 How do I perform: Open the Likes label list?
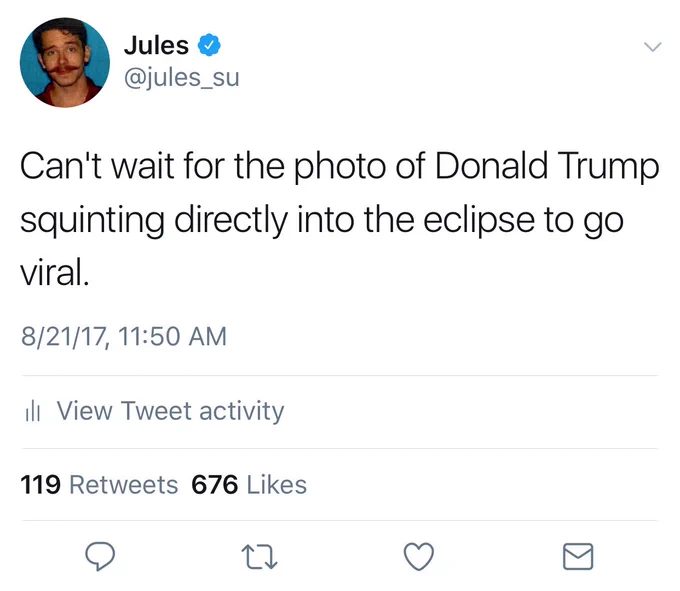[x=277, y=485]
